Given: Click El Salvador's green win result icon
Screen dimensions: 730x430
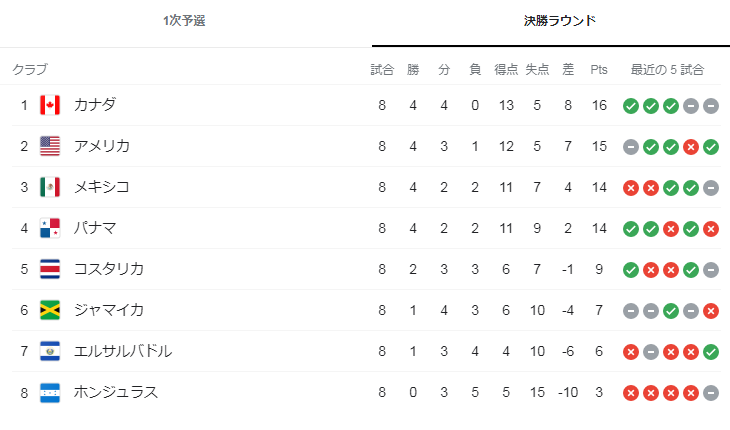Looking at the screenshot, I should tap(711, 352).
